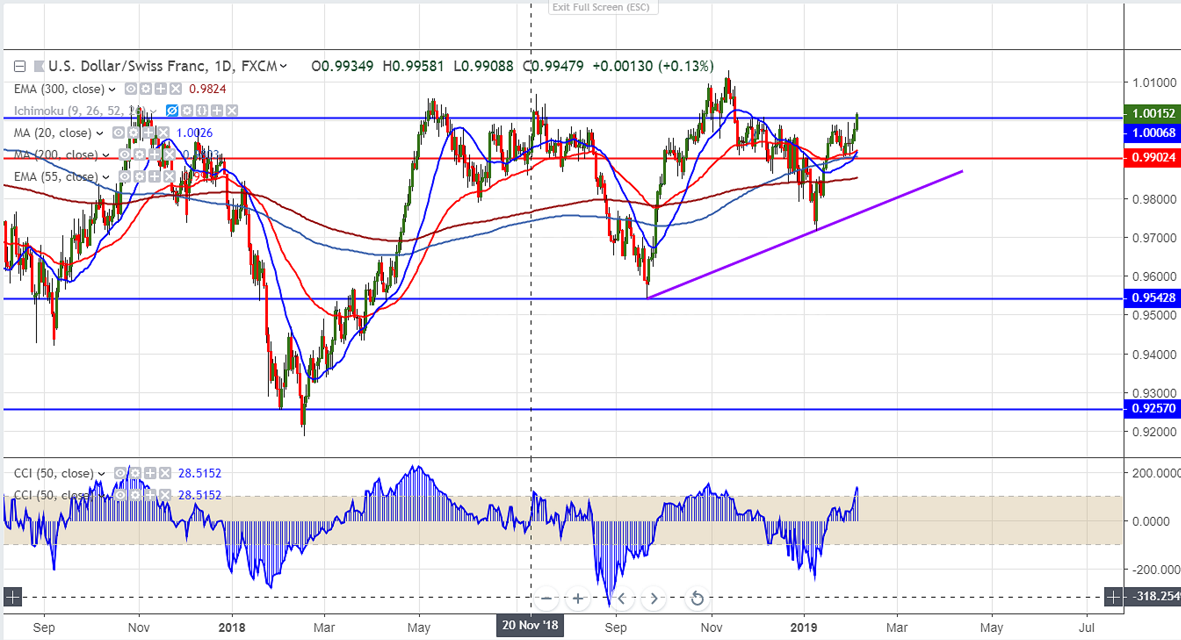The image size is (1181, 640).
Task: Select the 1.00068 blue price line label
Action: click(x=1152, y=133)
